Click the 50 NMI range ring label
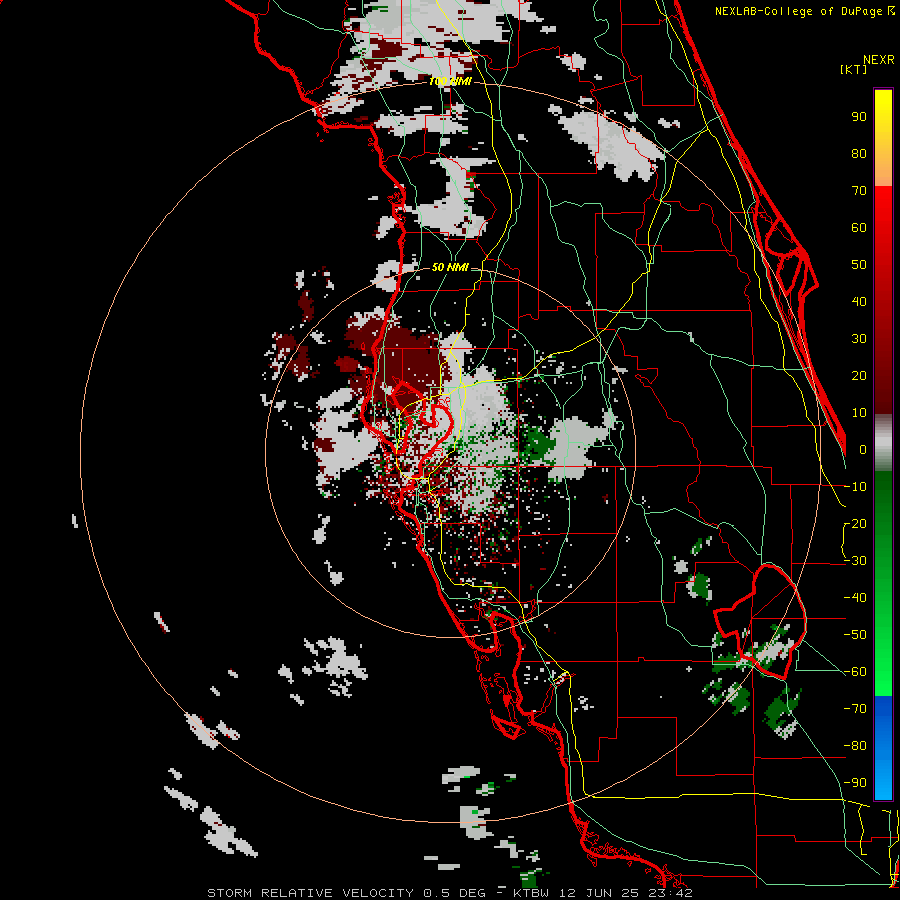The width and height of the screenshot is (900, 900). click(x=450, y=267)
